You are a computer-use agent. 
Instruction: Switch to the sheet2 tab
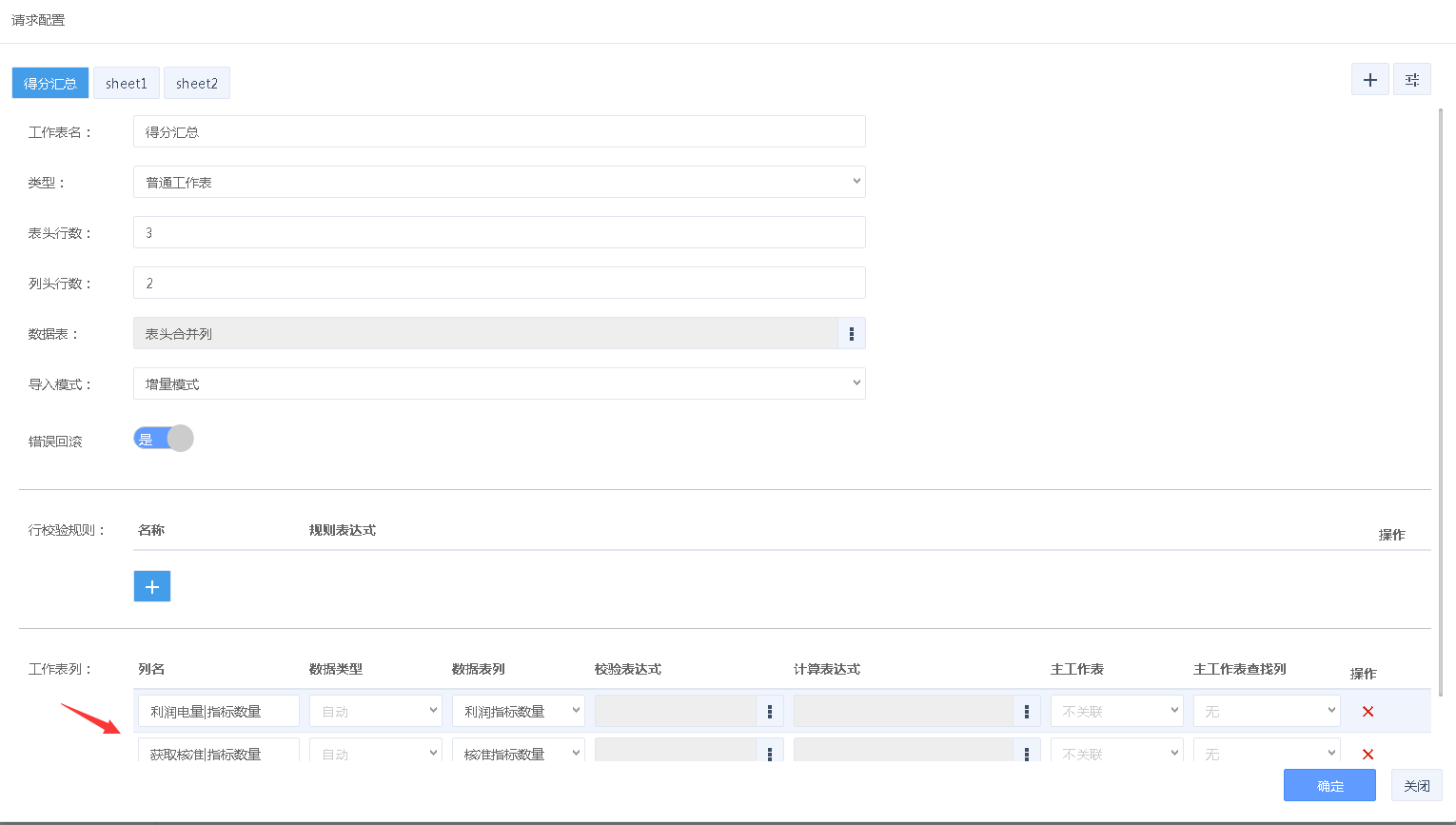(197, 84)
